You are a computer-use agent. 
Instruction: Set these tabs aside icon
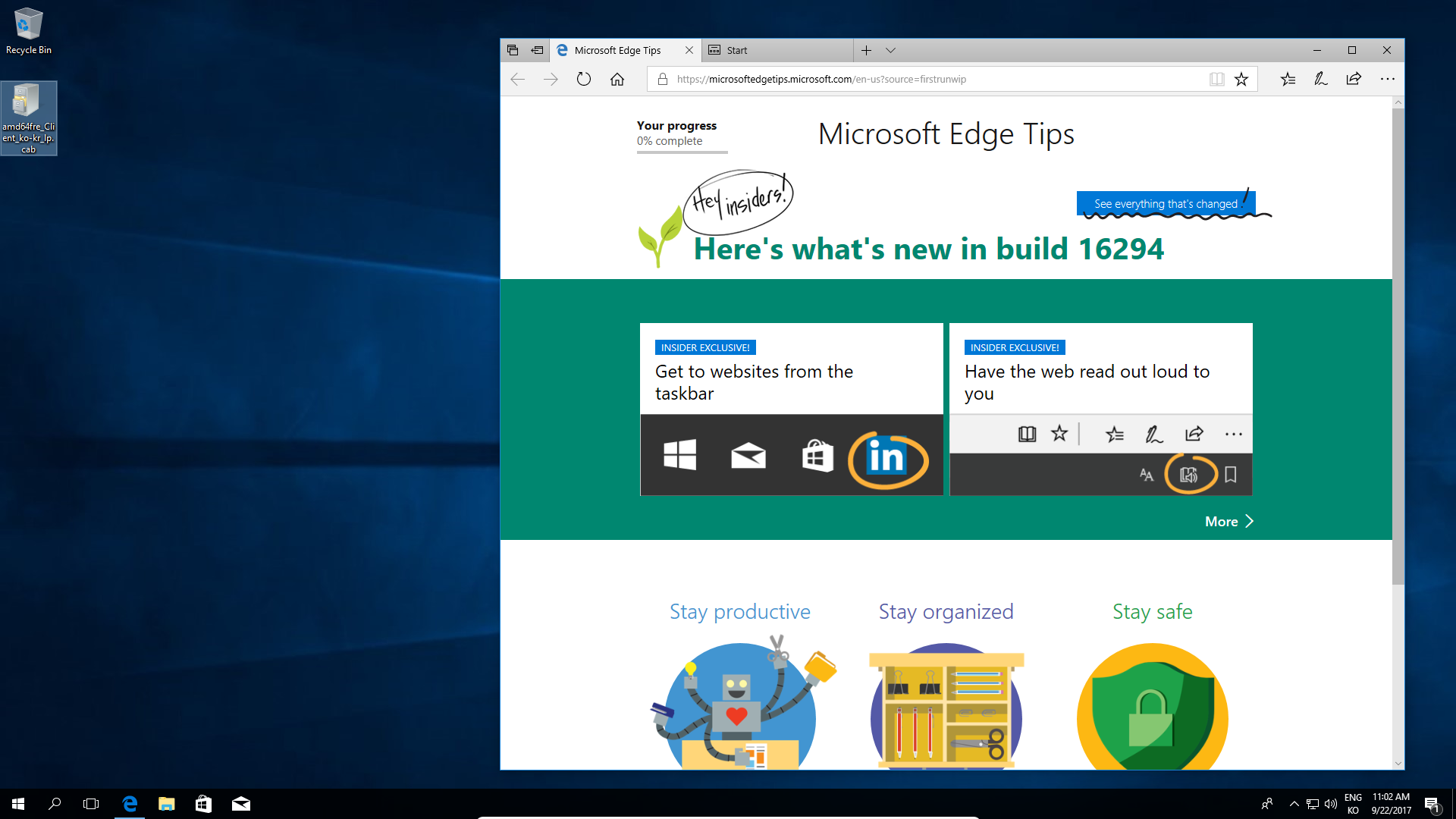pyautogui.click(x=537, y=50)
